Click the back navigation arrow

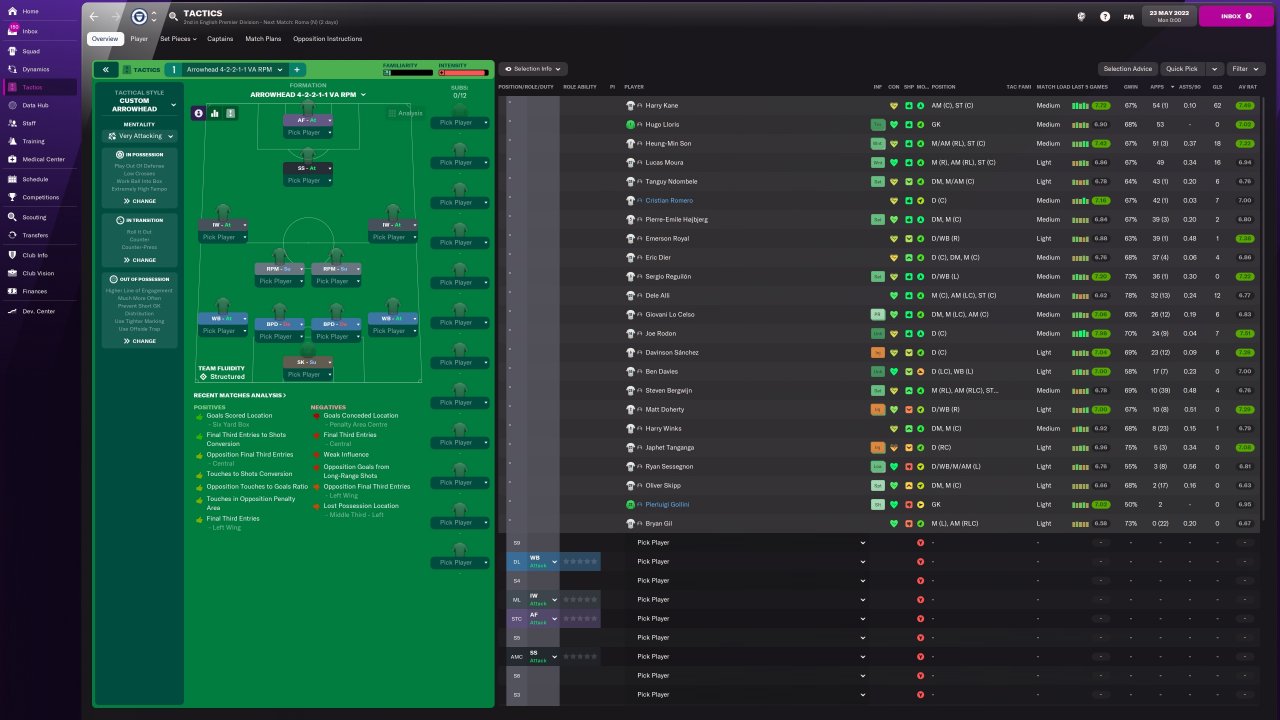[94, 17]
